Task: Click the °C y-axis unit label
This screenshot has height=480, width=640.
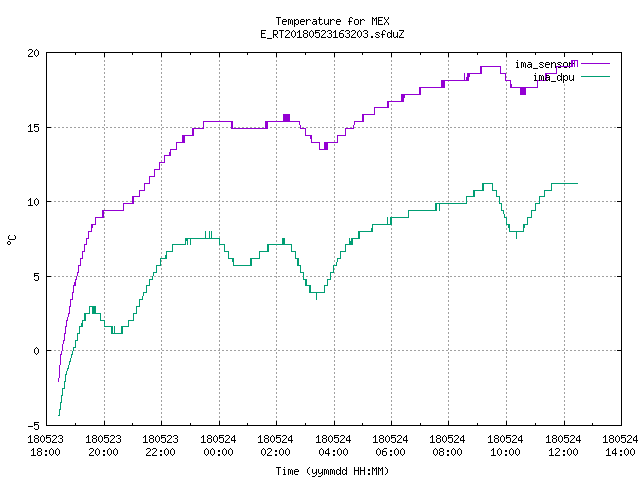Action: click(12, 240)
